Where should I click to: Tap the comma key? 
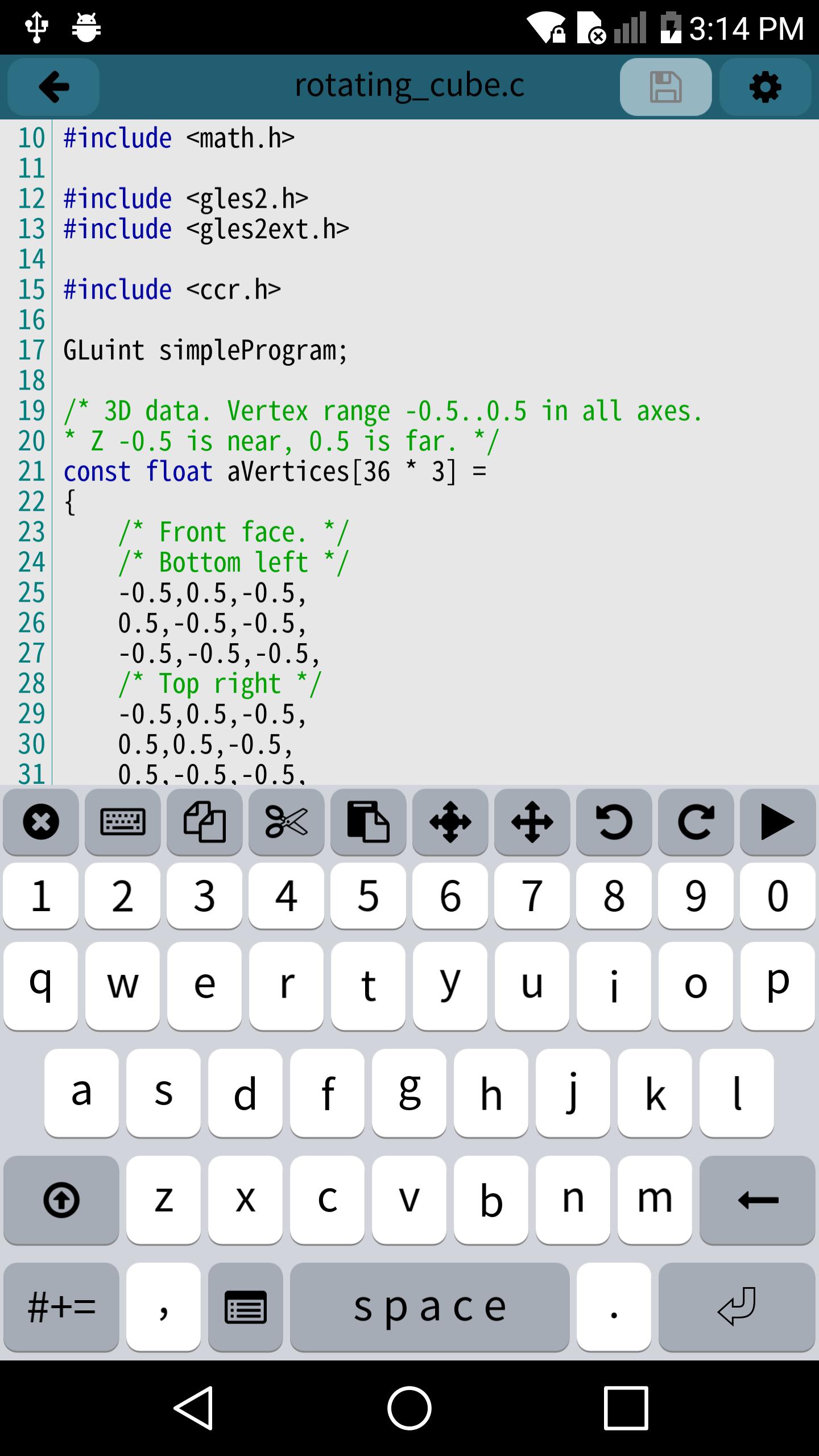click(164, 1307)
